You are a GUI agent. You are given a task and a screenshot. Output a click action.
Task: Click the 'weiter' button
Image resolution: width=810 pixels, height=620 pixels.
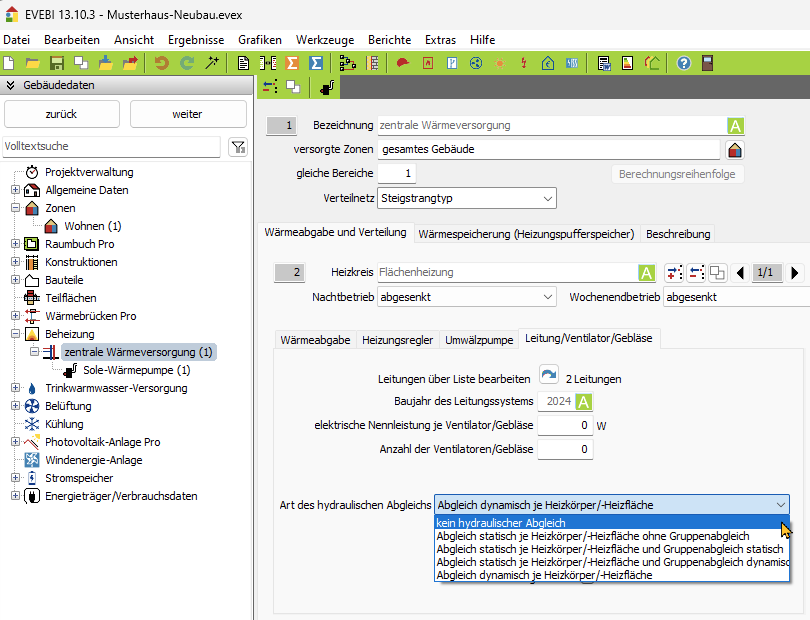pos(187,114)
